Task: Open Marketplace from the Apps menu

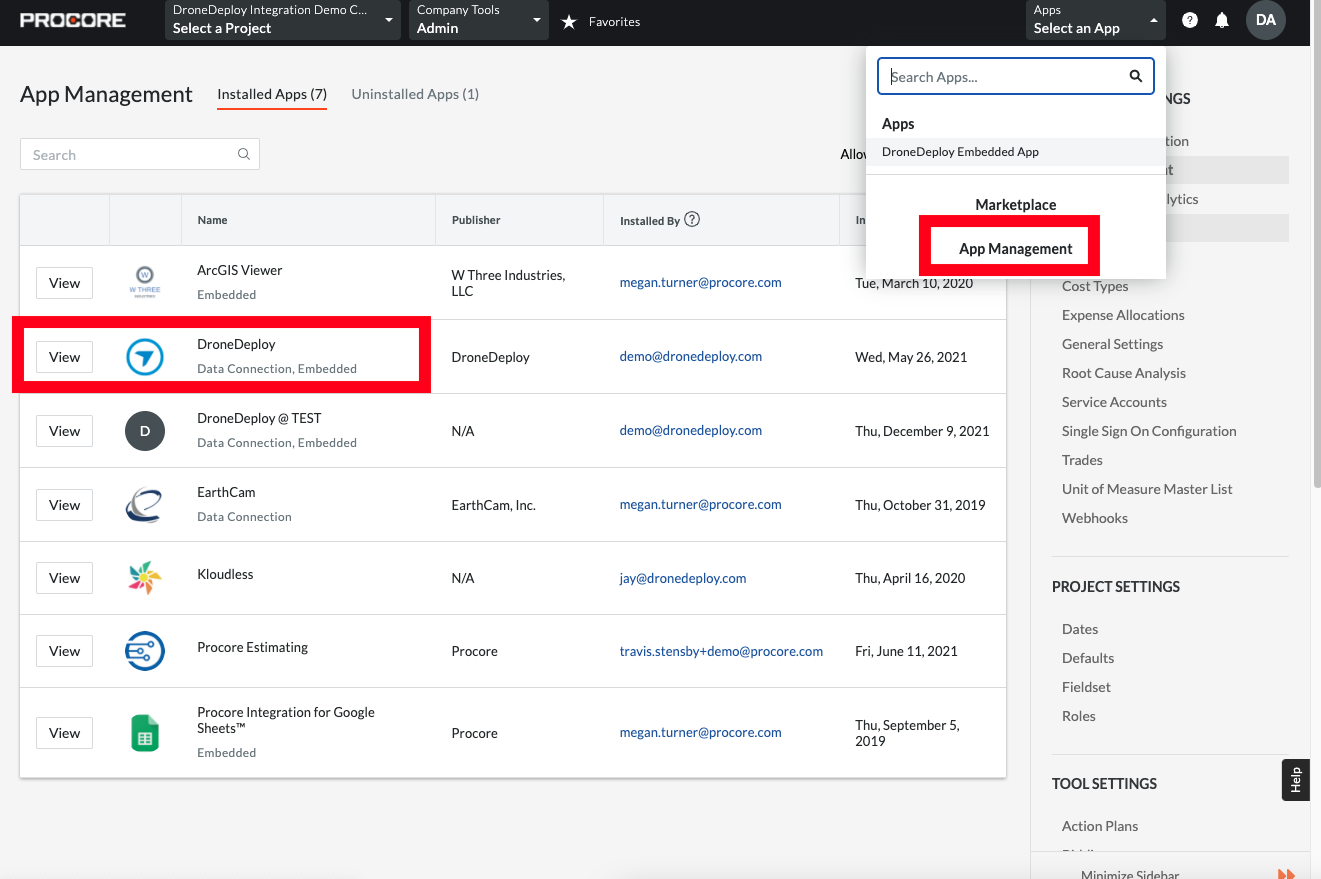Action: pos(1016,204)
